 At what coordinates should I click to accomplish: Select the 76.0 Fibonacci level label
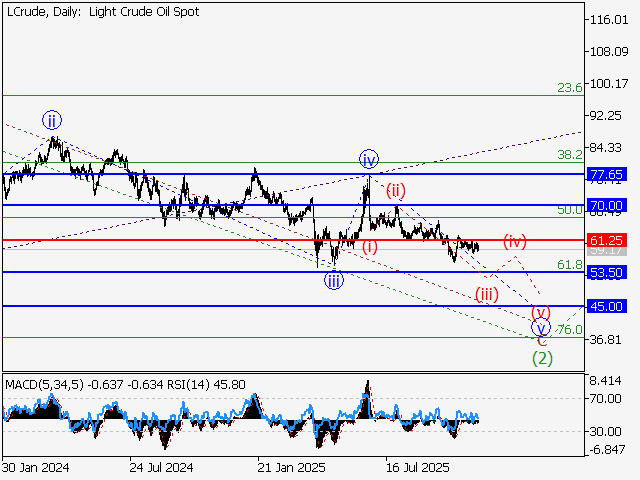click(569, 330)
